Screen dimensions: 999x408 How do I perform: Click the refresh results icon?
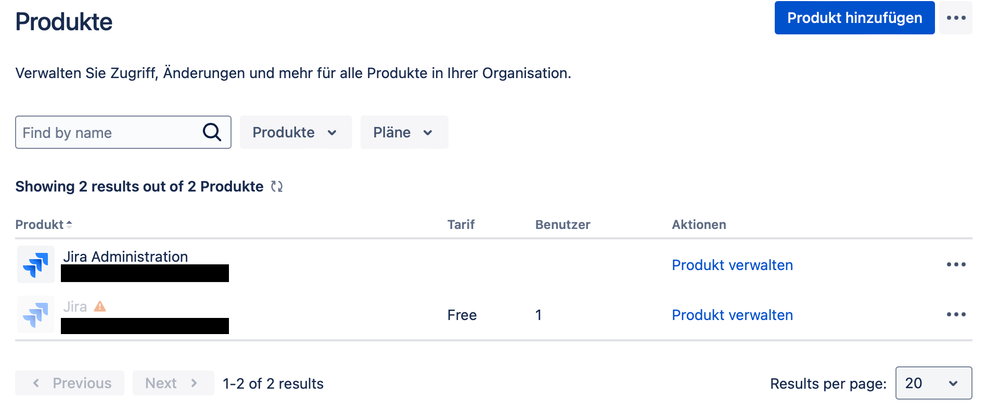(x=277, y=187)
